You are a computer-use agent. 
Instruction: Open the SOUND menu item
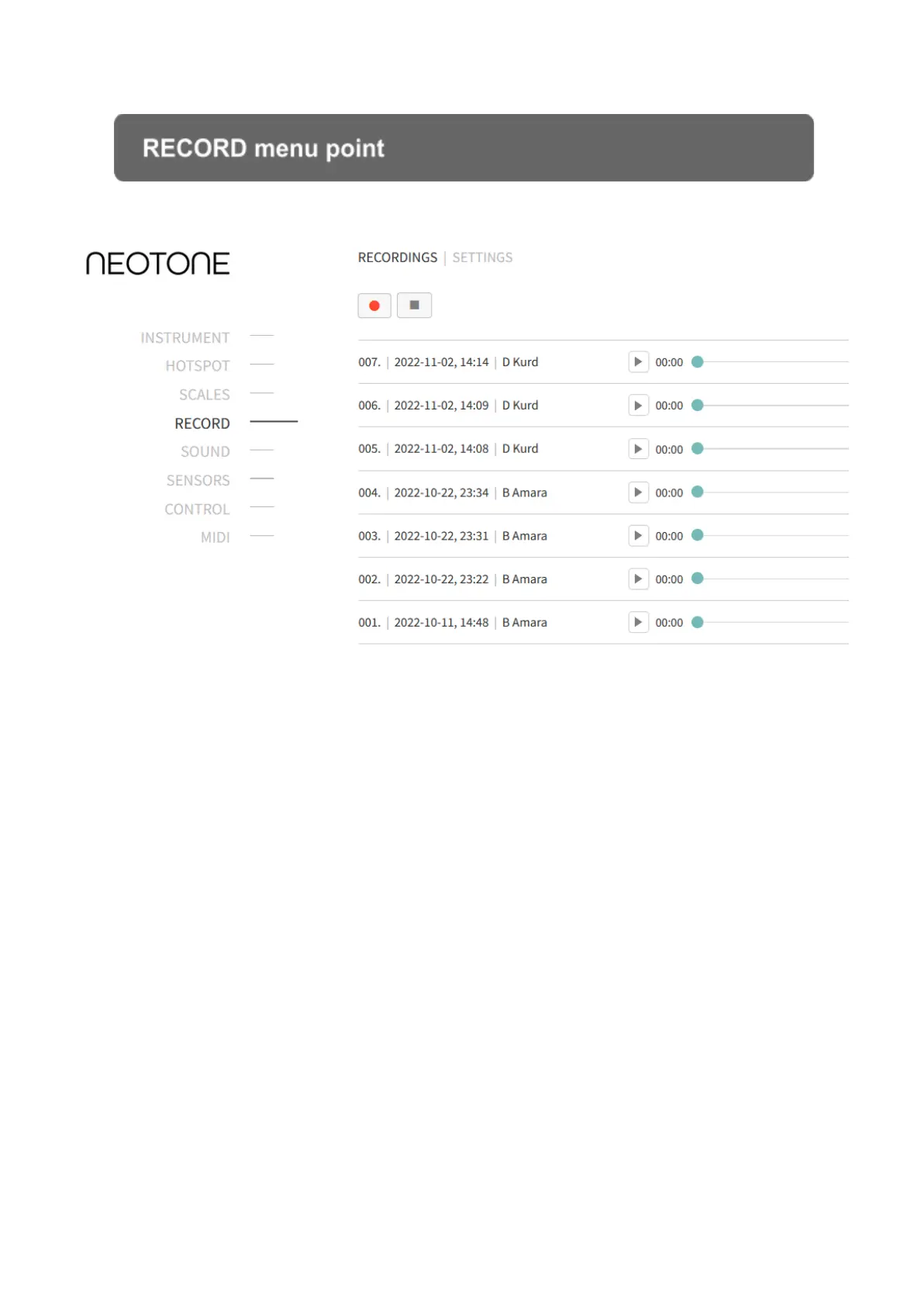(205, 451)
